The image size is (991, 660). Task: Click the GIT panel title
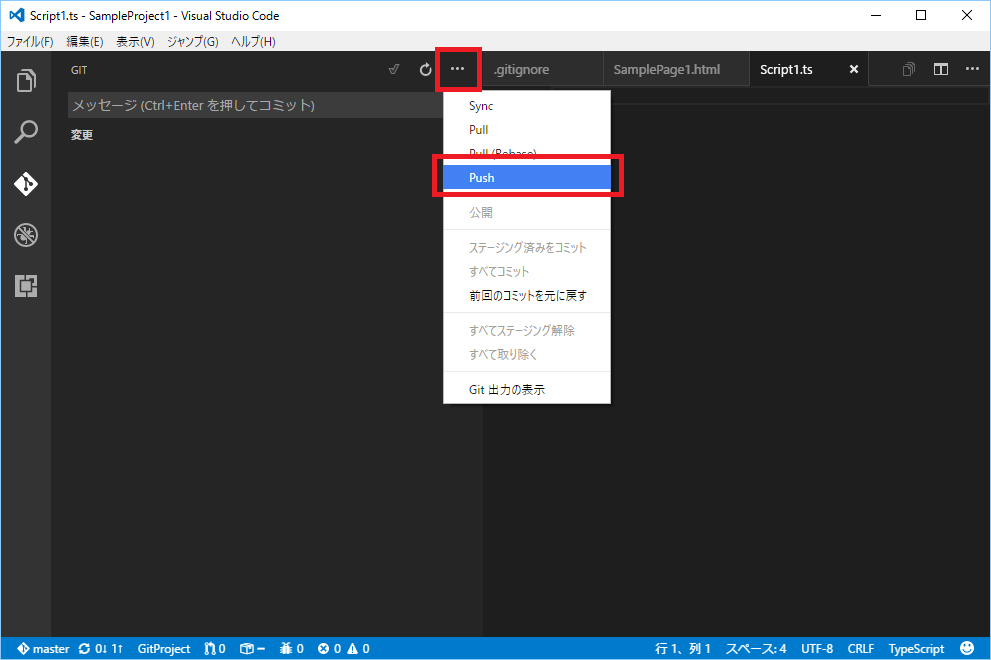coord(79,70)
